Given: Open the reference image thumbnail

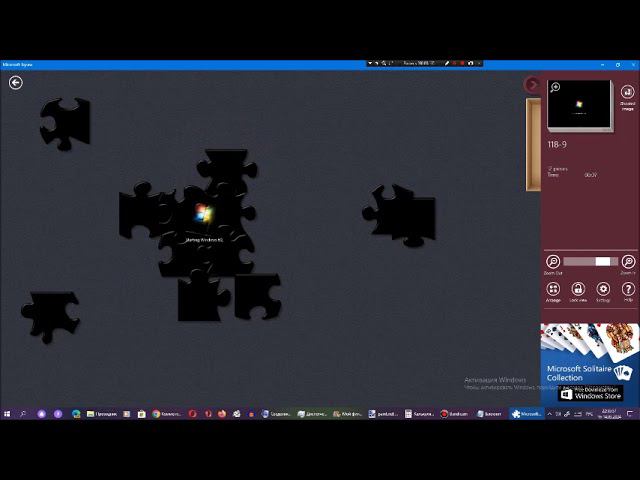Looking at the screenshot, I should [580, 104].
